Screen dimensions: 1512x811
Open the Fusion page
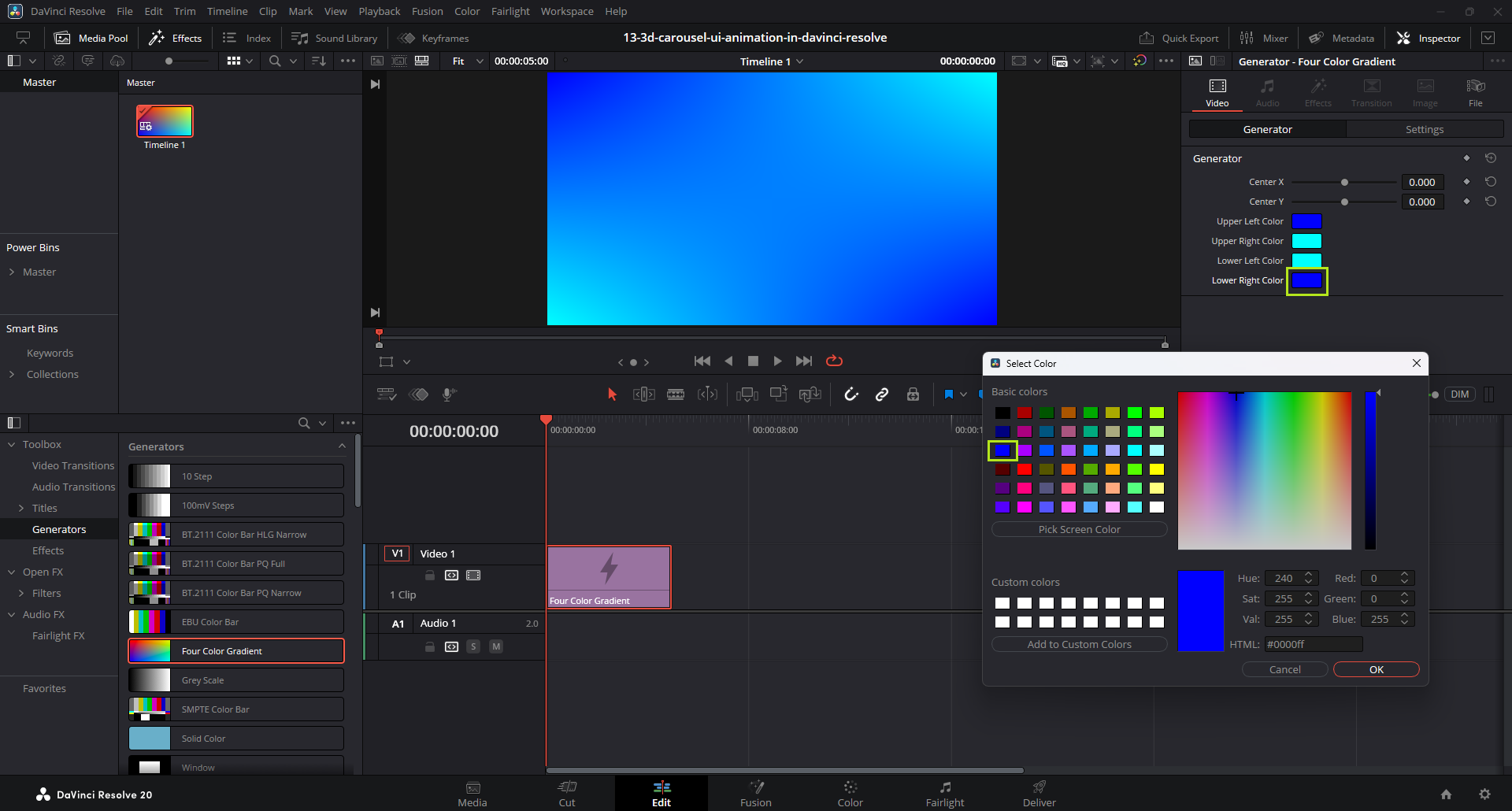pos(755,794)
